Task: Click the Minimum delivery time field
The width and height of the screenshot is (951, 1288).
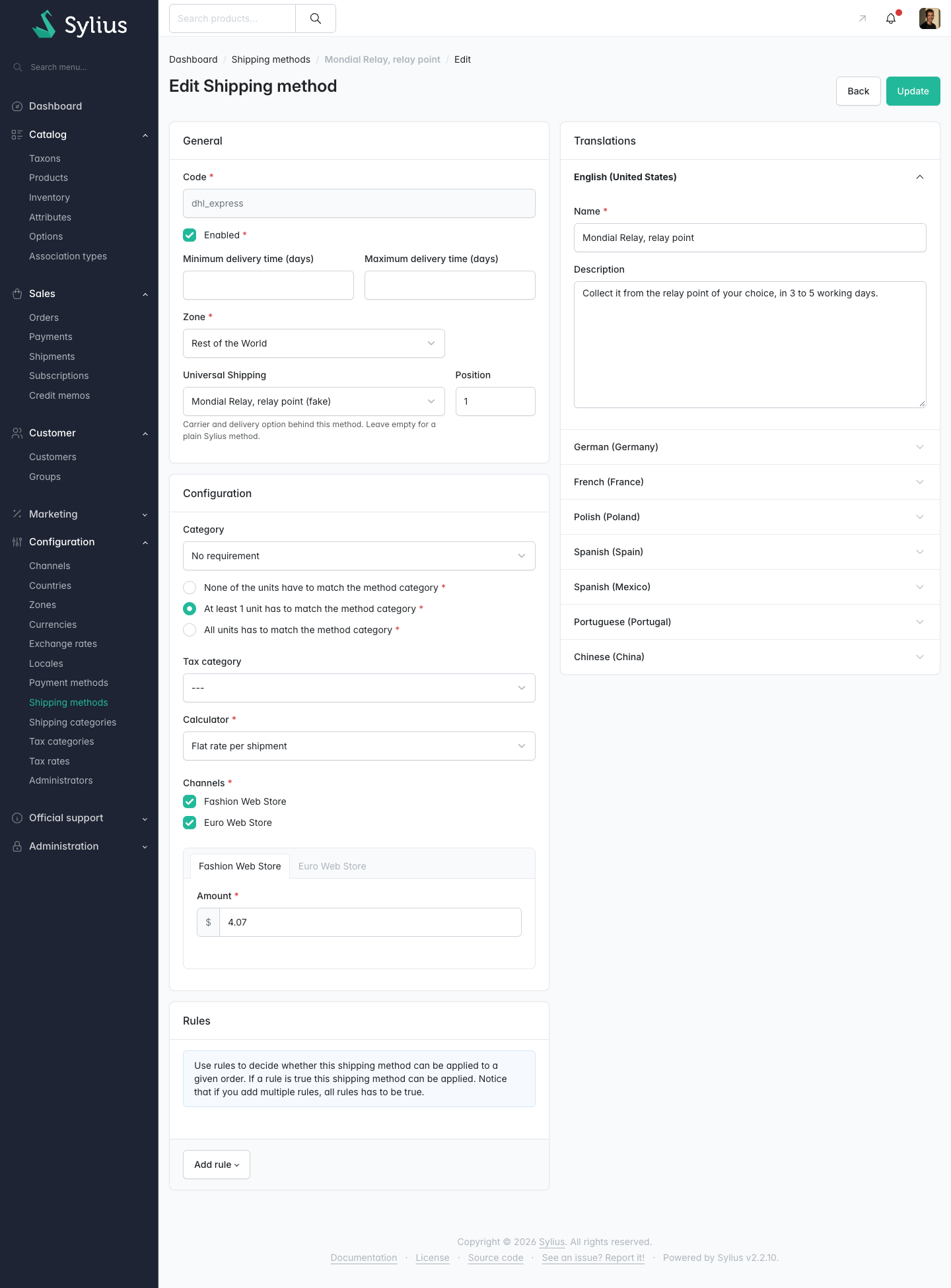Action: 268,285
